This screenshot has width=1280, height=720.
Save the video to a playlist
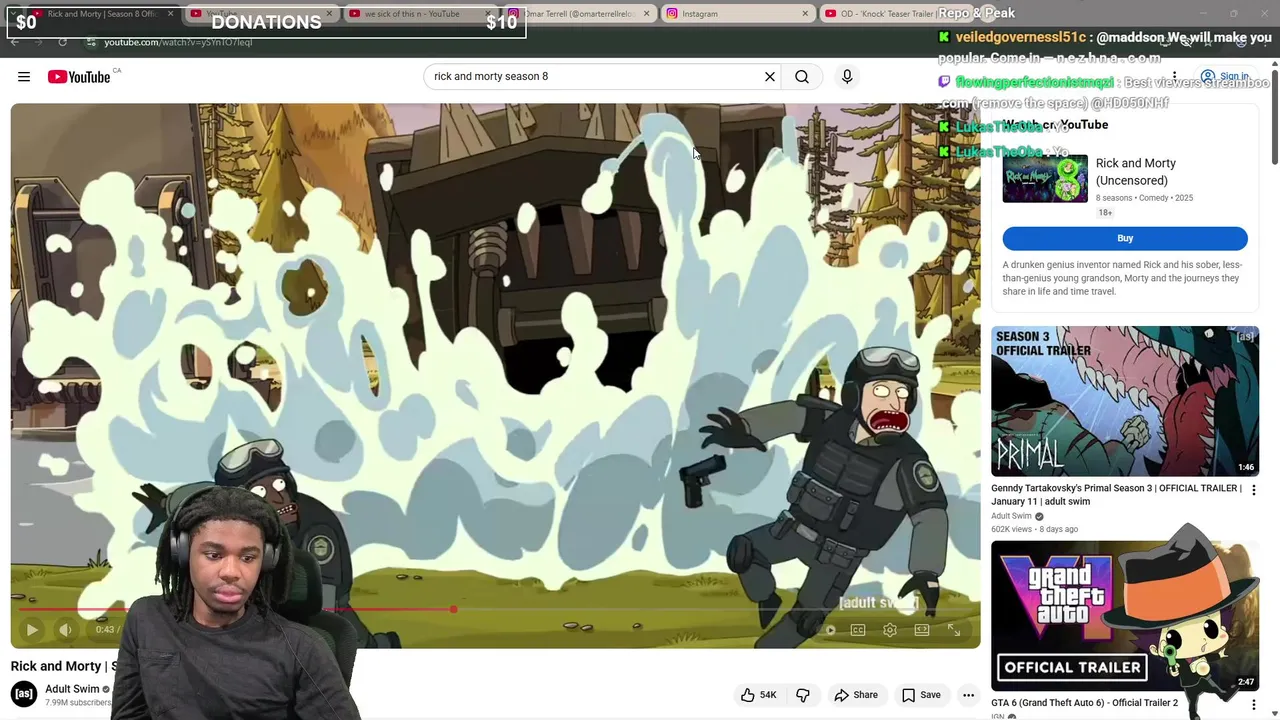coord(921,695)
